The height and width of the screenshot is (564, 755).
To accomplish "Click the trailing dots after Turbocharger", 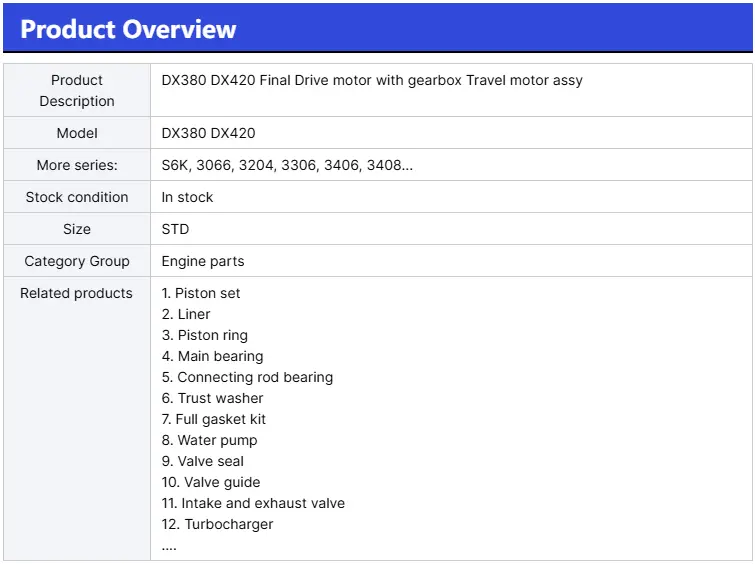I will click(169, 548).
